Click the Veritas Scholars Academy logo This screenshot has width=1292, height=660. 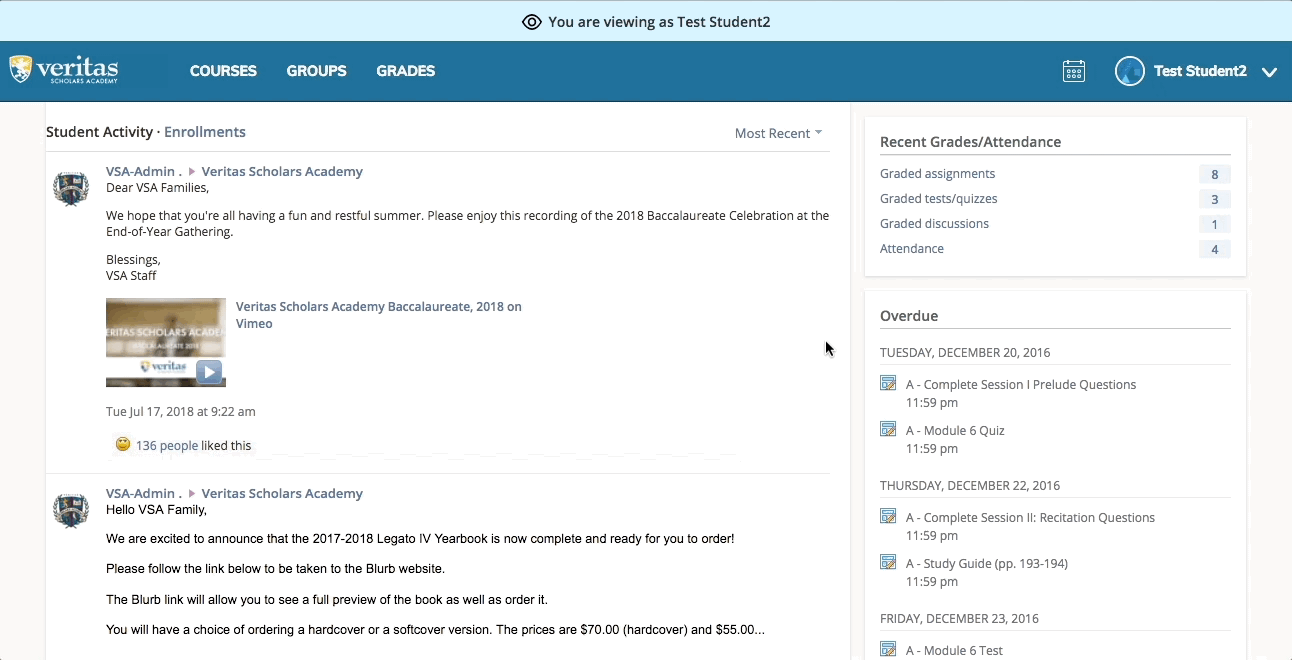64,70
